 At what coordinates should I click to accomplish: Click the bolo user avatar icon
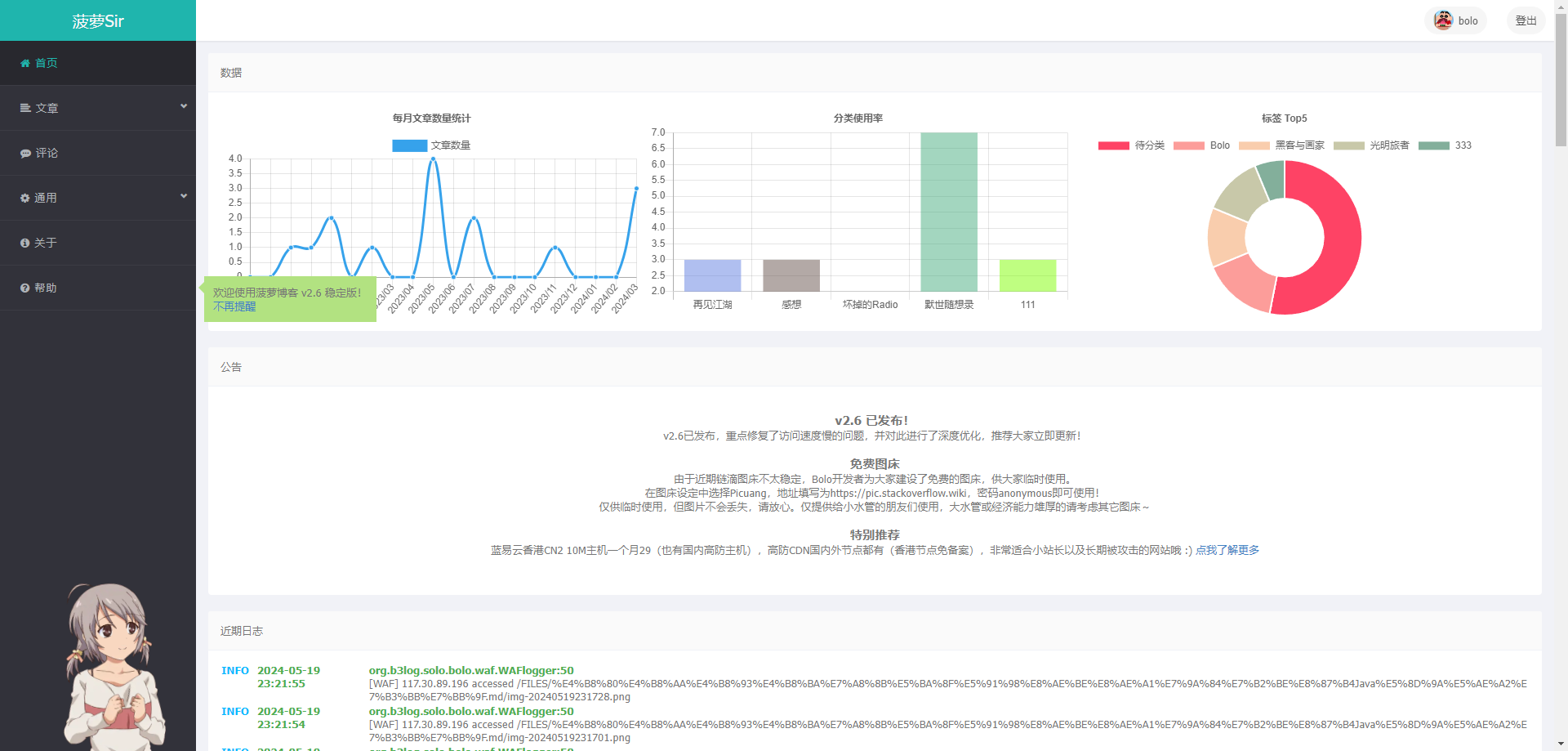point(1443,20)
